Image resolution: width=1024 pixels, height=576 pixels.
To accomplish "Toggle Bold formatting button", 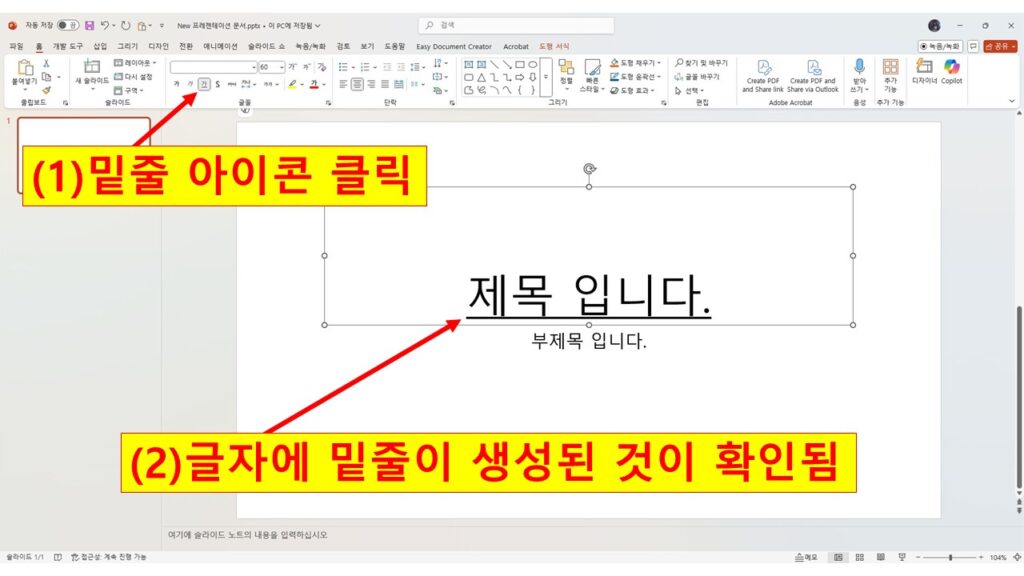I will (x=176, y=84).
